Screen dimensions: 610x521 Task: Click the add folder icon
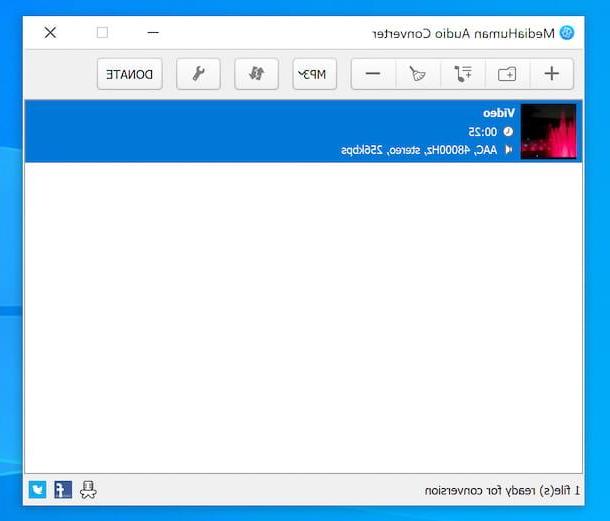(x=507, y=74)
